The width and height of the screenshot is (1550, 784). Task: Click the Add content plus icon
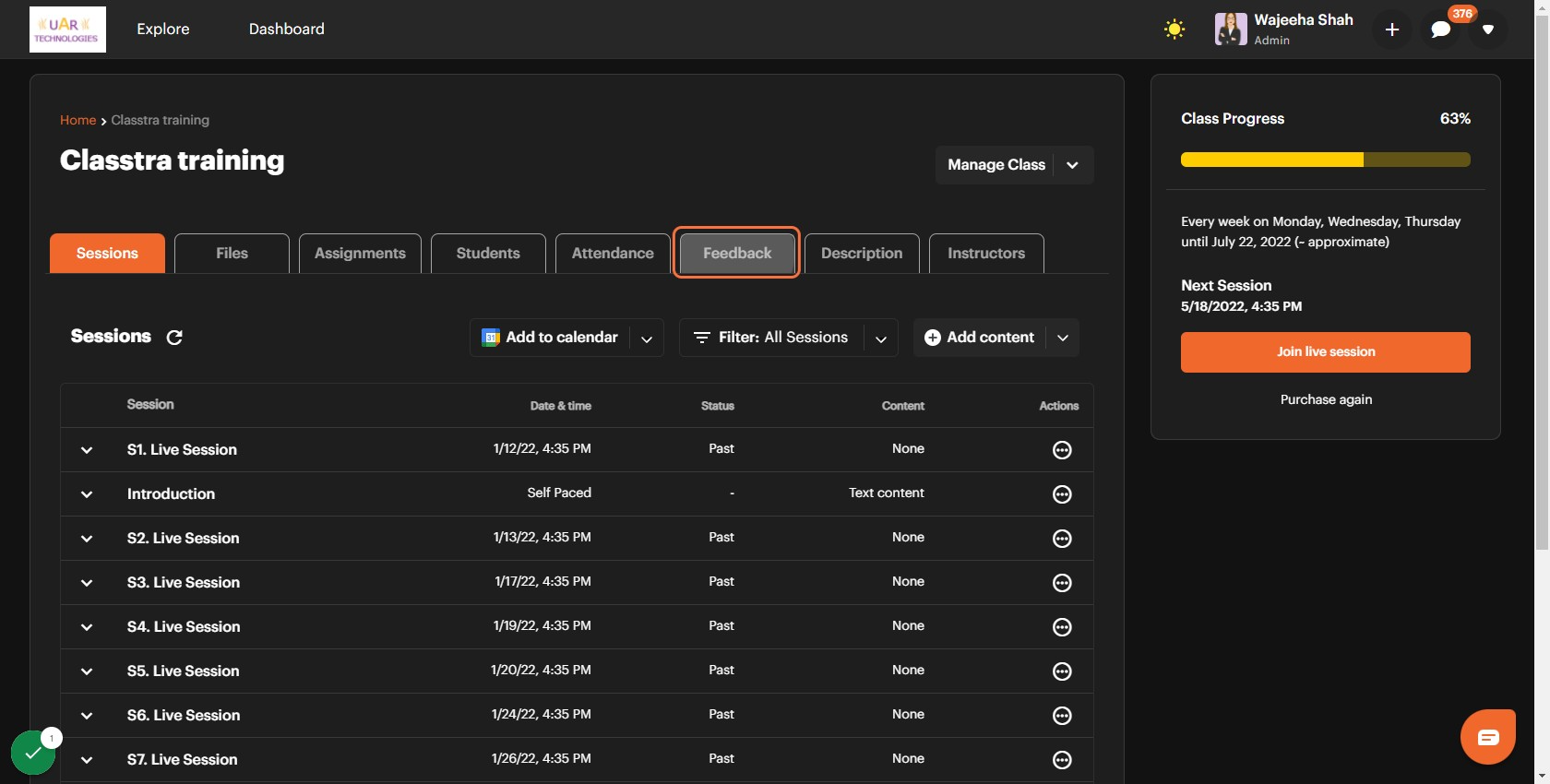pyautogui.click(x=933, y=338)
